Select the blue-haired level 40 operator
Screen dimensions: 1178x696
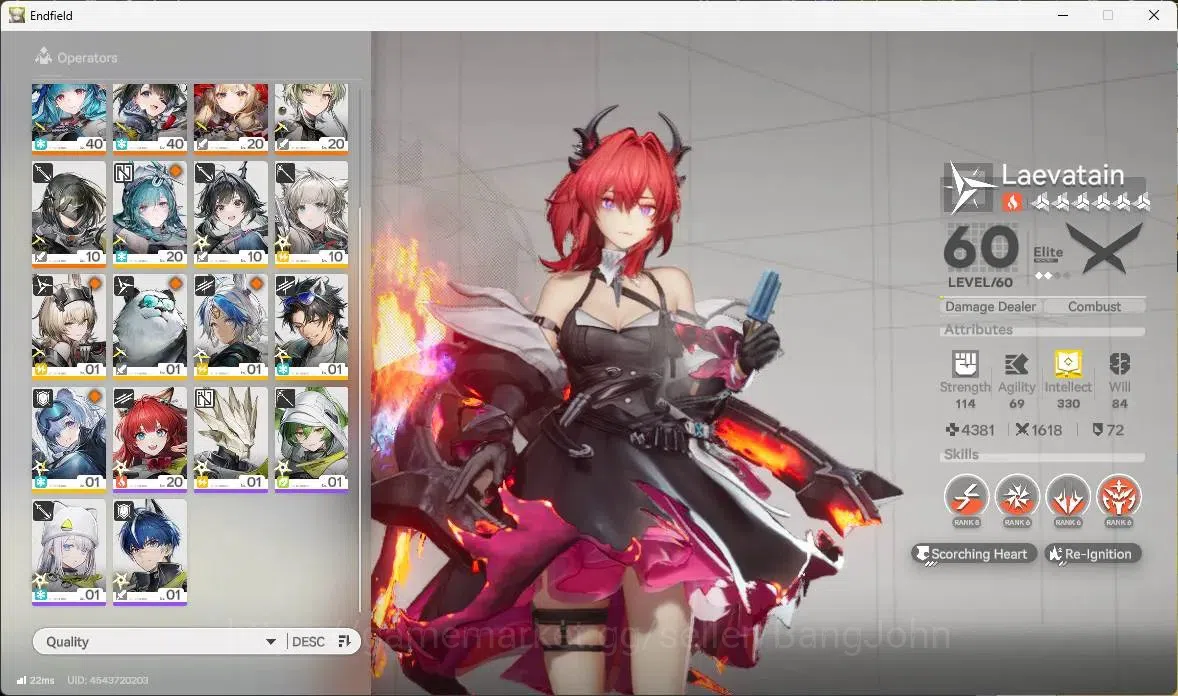click(69, 118)
